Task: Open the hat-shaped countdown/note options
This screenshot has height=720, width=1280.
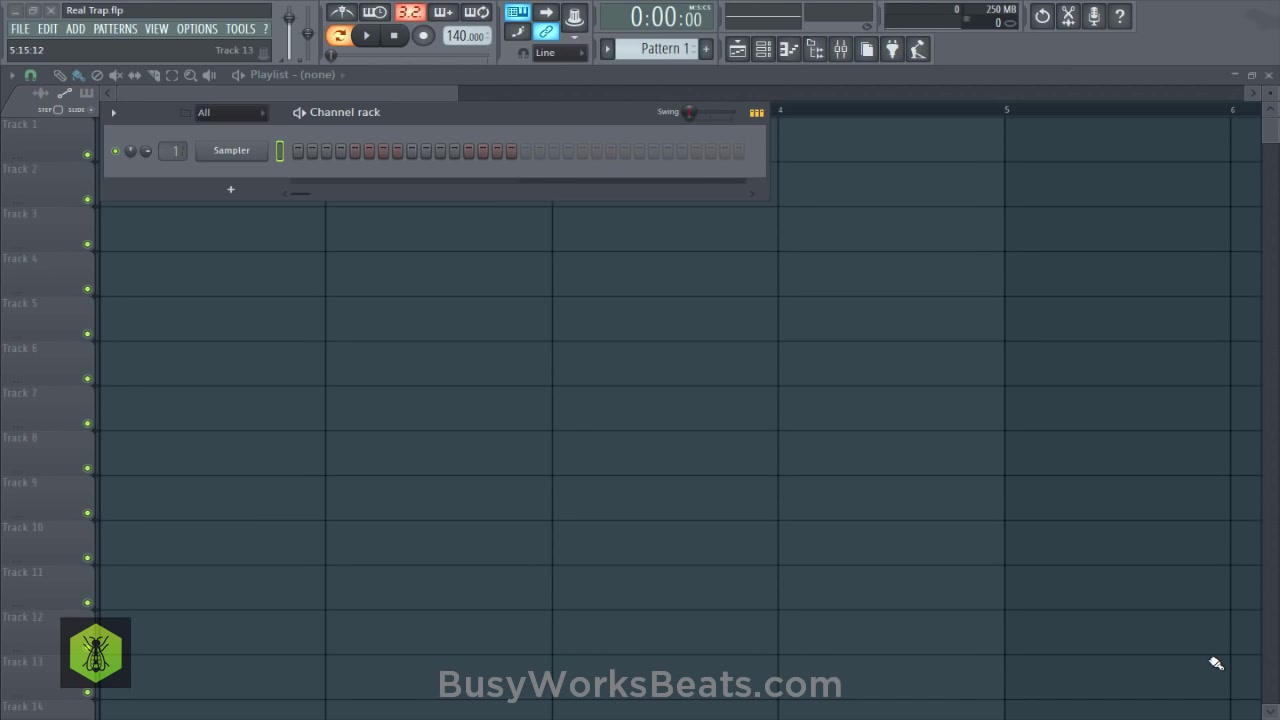Action: [x=575, y=16]
